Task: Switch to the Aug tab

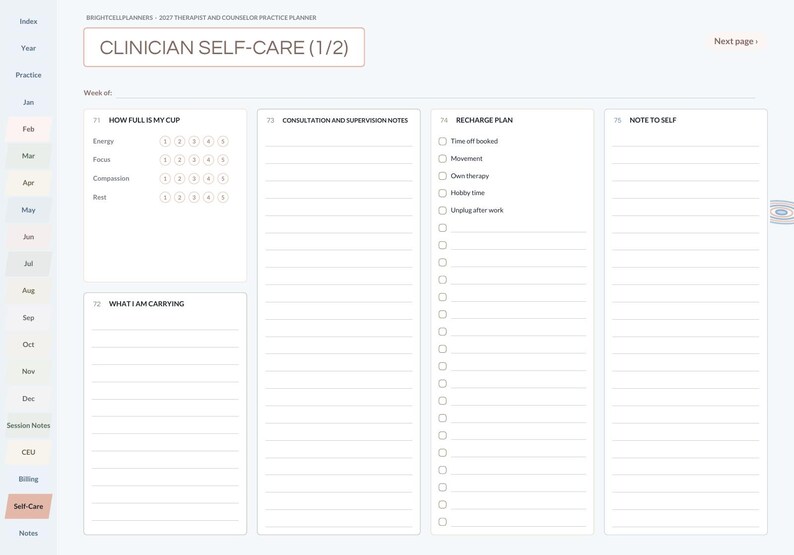Action: tap(28, 291)
